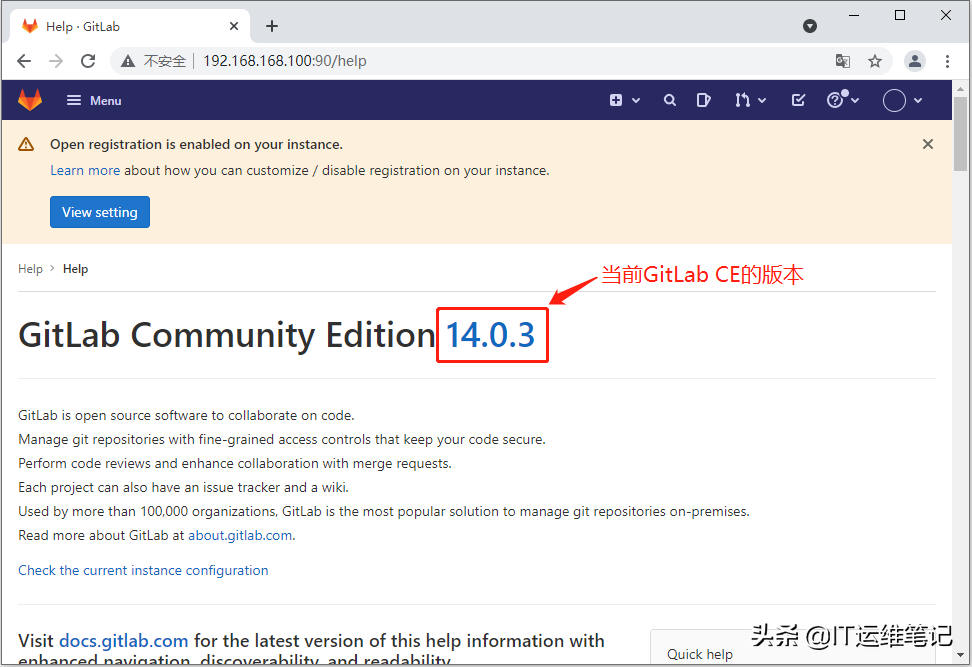972x667 pixels.
Task: Click the Quick help panel heading
Action: [x=700, y=655]
